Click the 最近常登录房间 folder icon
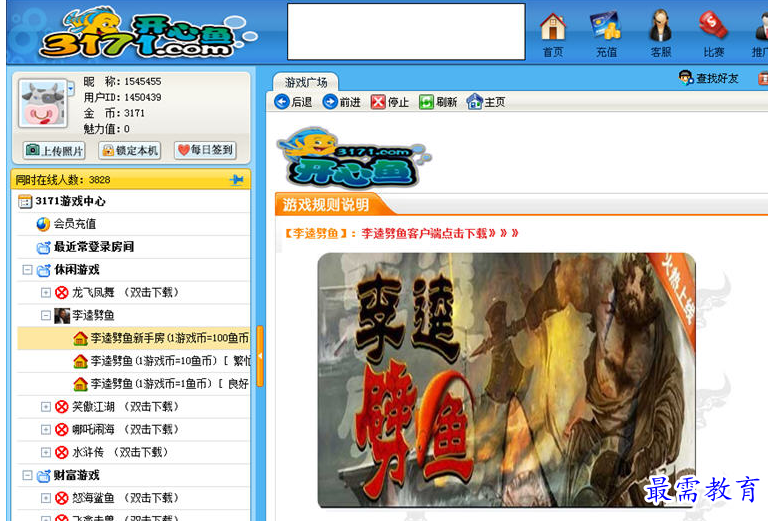The height and width of the screenshot is (521, 768). tap(44, 247)
